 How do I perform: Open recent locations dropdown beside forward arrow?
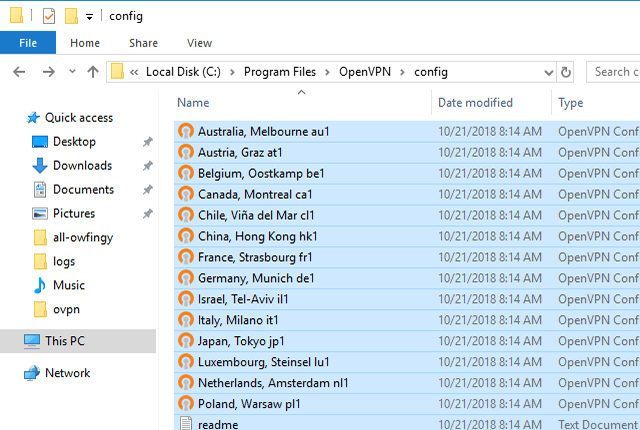(x=72, y=71)
